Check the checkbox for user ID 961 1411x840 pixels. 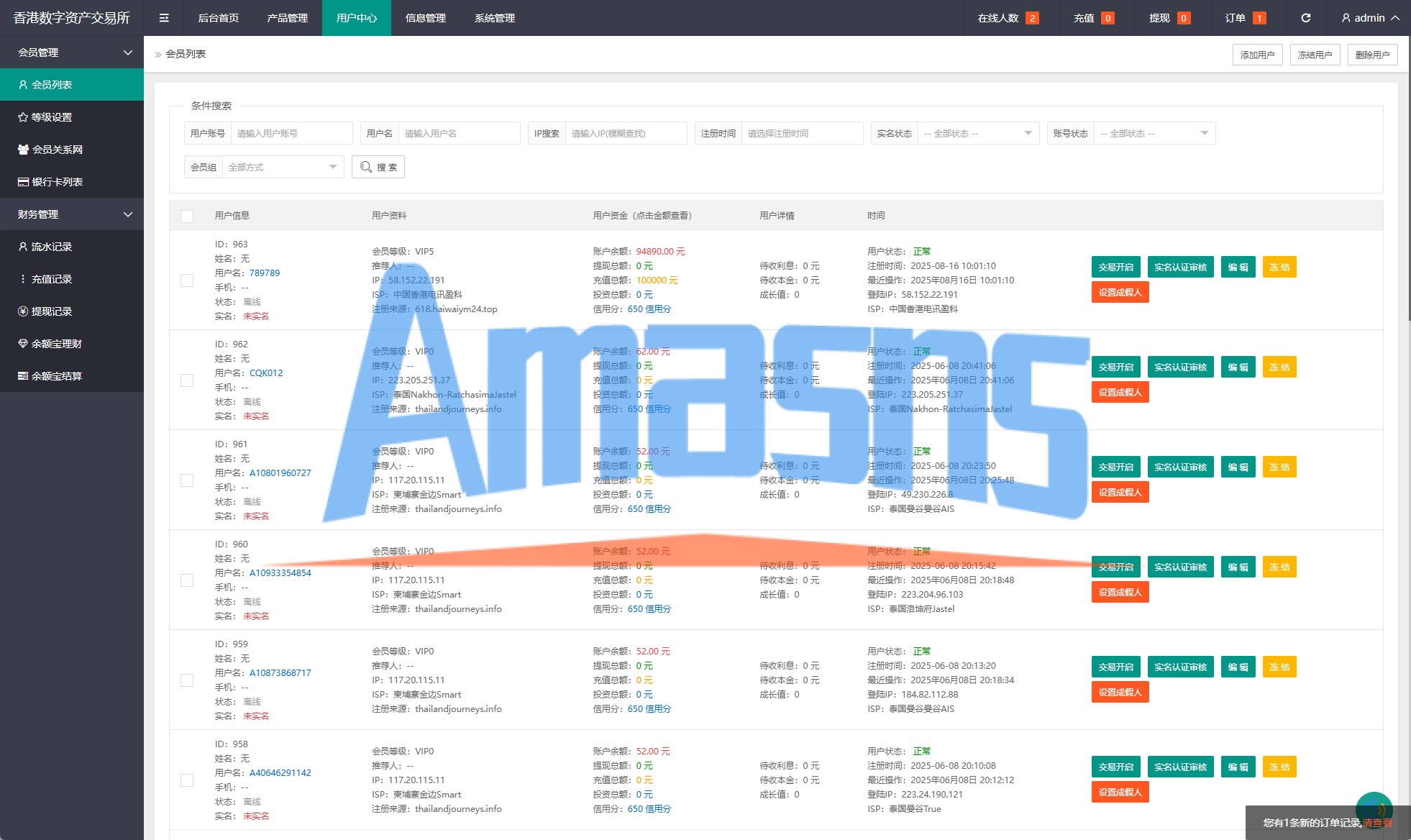click(187, 480)
